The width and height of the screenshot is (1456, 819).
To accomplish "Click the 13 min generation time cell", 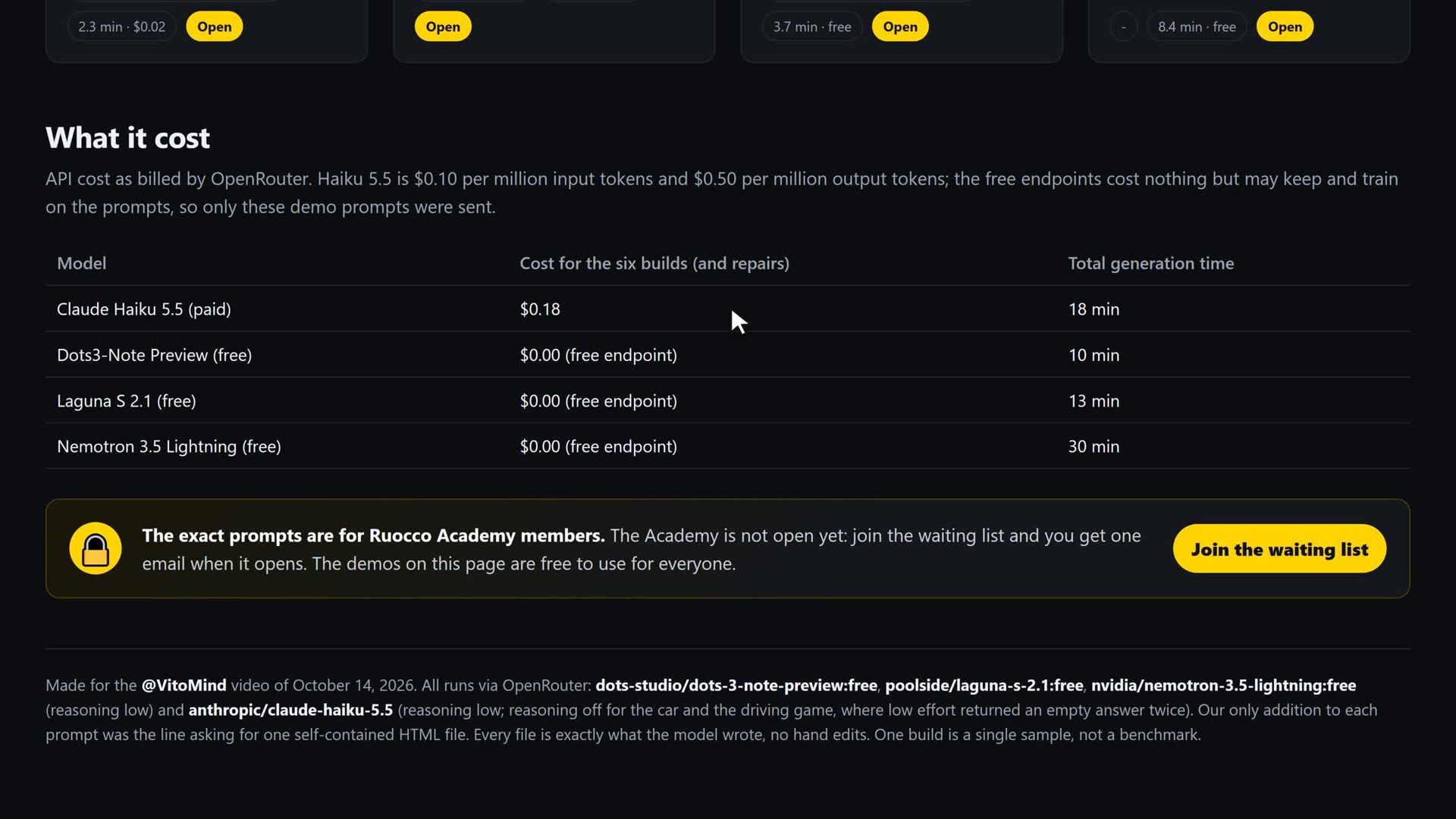I will pyautogui.click(x=1094, y=400).
